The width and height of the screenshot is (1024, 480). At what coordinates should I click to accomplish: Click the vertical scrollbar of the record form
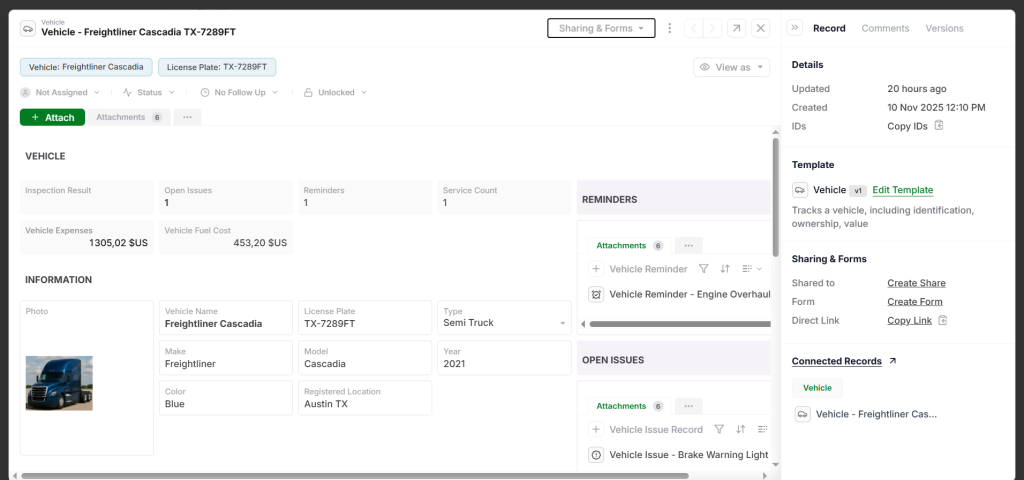pos(775,197)
